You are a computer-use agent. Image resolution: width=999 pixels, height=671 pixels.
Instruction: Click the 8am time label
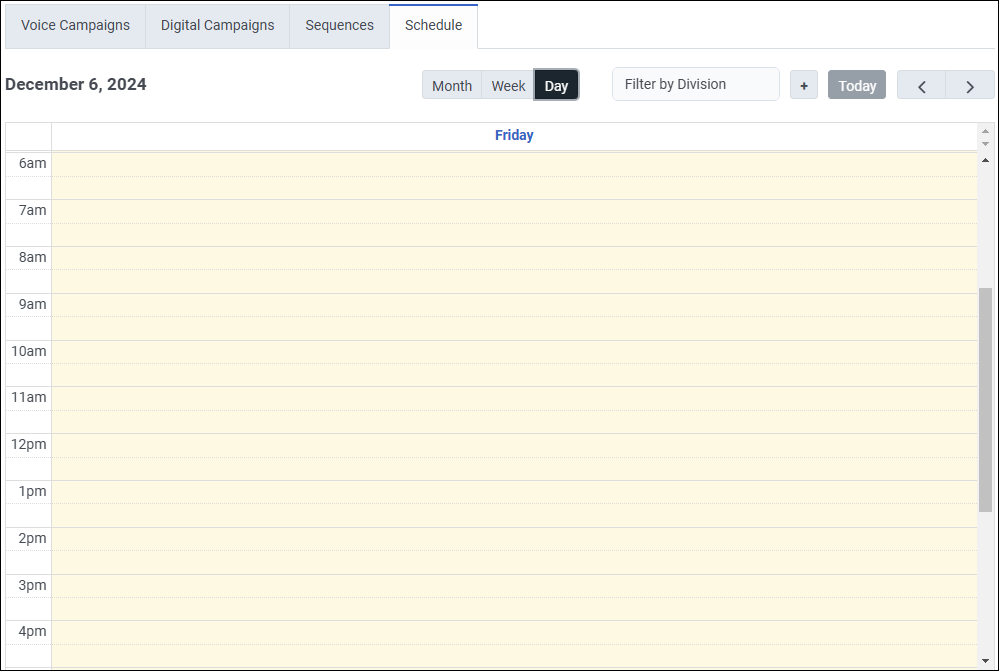coord(32,257)
